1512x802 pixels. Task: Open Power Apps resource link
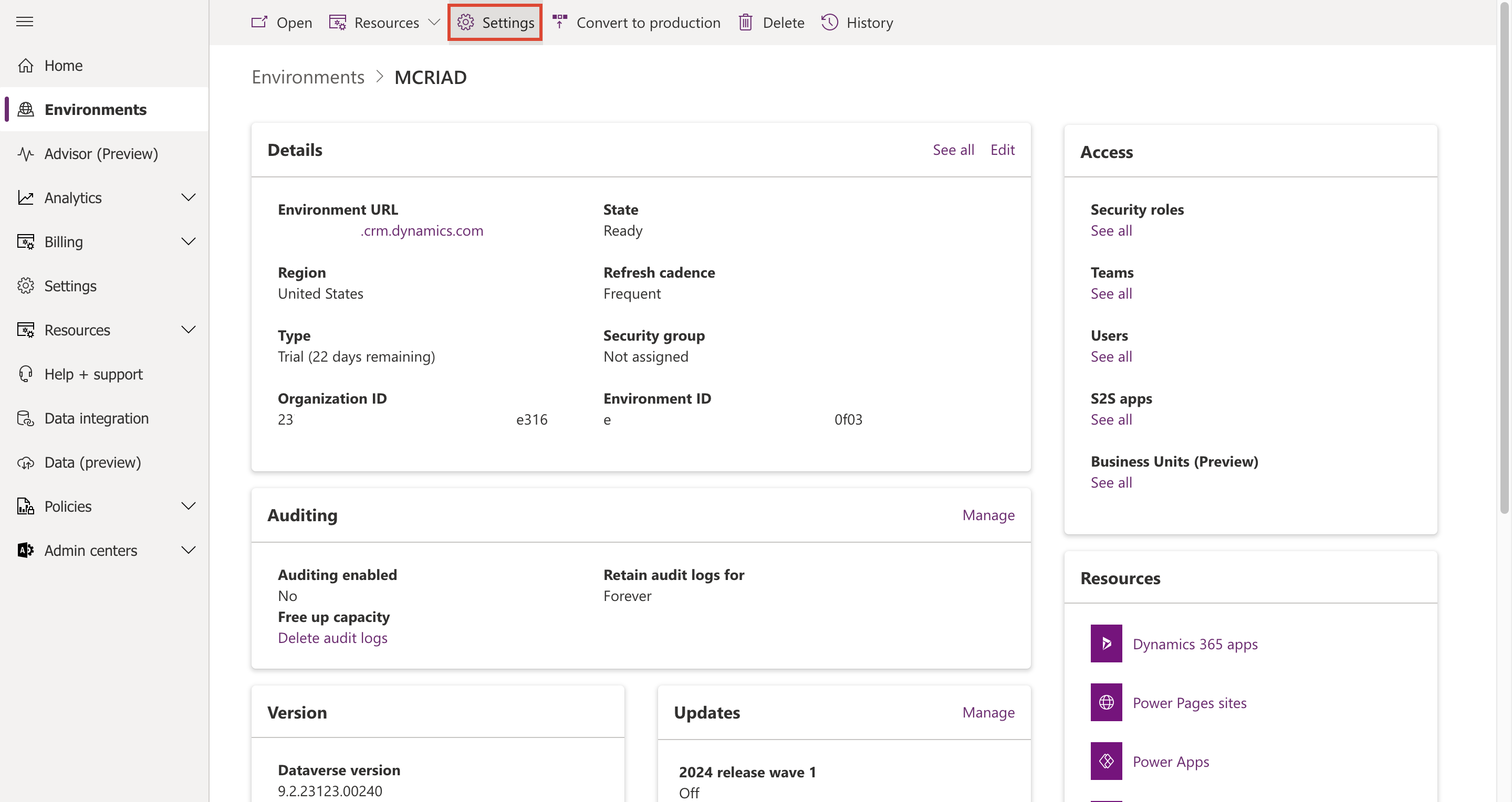pyautogui.click(x=1171, y=761)
